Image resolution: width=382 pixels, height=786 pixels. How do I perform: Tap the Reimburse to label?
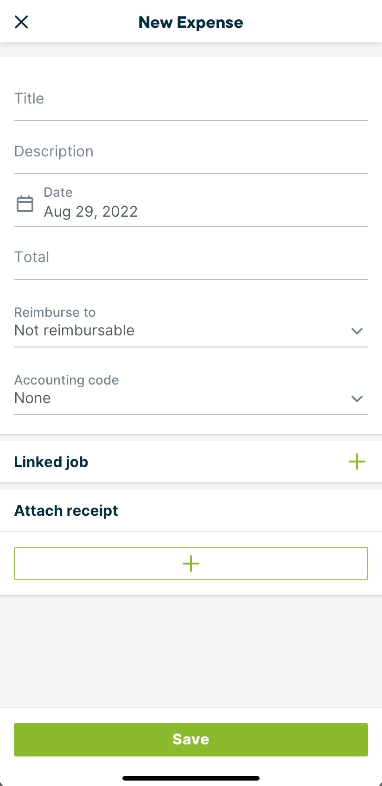55,312
